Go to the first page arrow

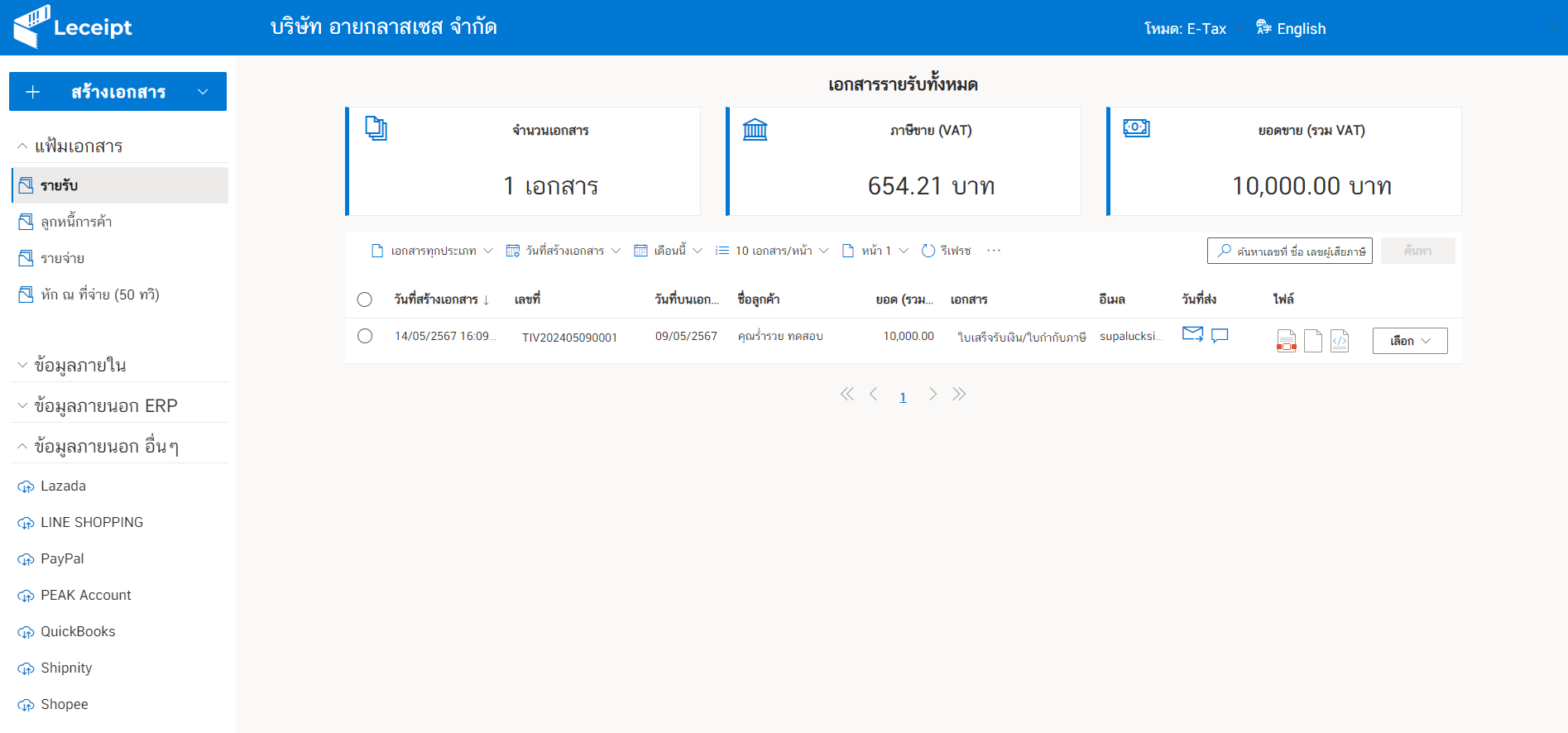[846, 395]
